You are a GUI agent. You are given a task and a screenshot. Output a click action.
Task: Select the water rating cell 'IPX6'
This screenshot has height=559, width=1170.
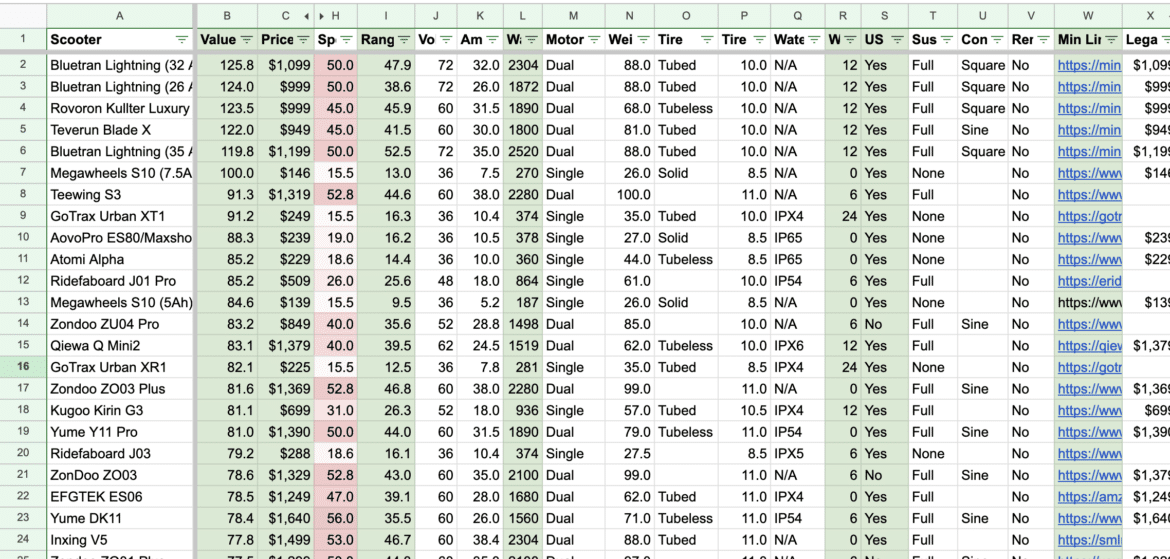click(798, 346)
